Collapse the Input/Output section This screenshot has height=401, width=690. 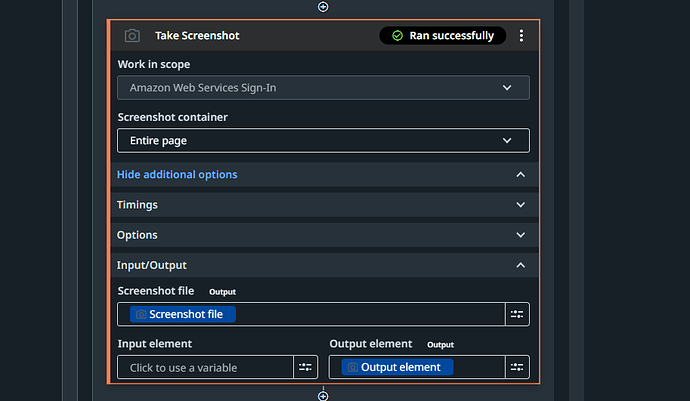click(520, 265)
